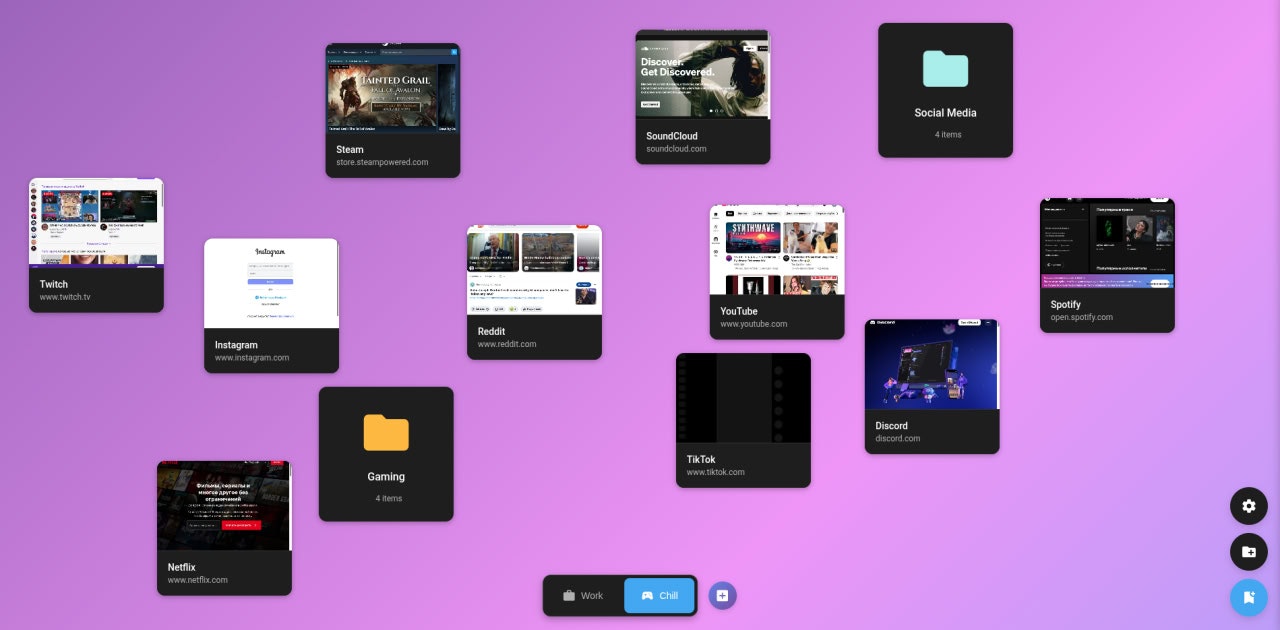Click the plus icon to add a new space
This screenshot has height=630, width=1280.
pos(722,595)
